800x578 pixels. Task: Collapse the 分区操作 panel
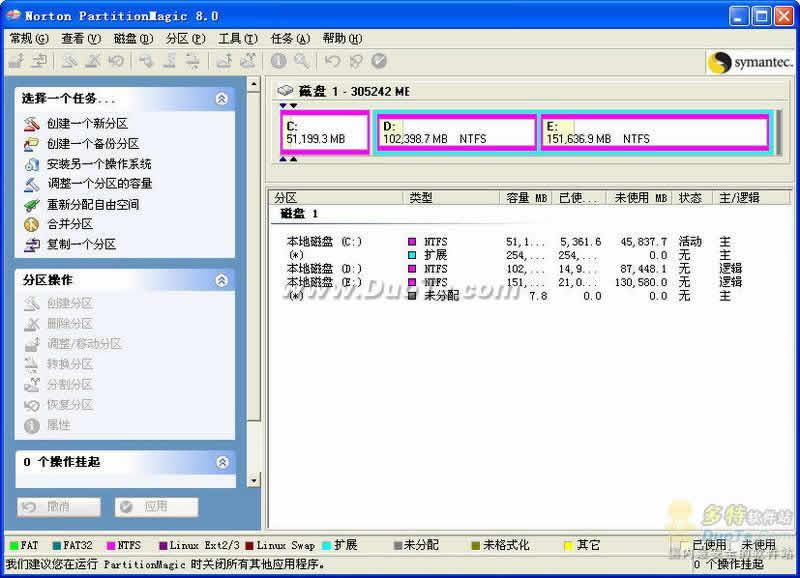[x=221, y=280]
